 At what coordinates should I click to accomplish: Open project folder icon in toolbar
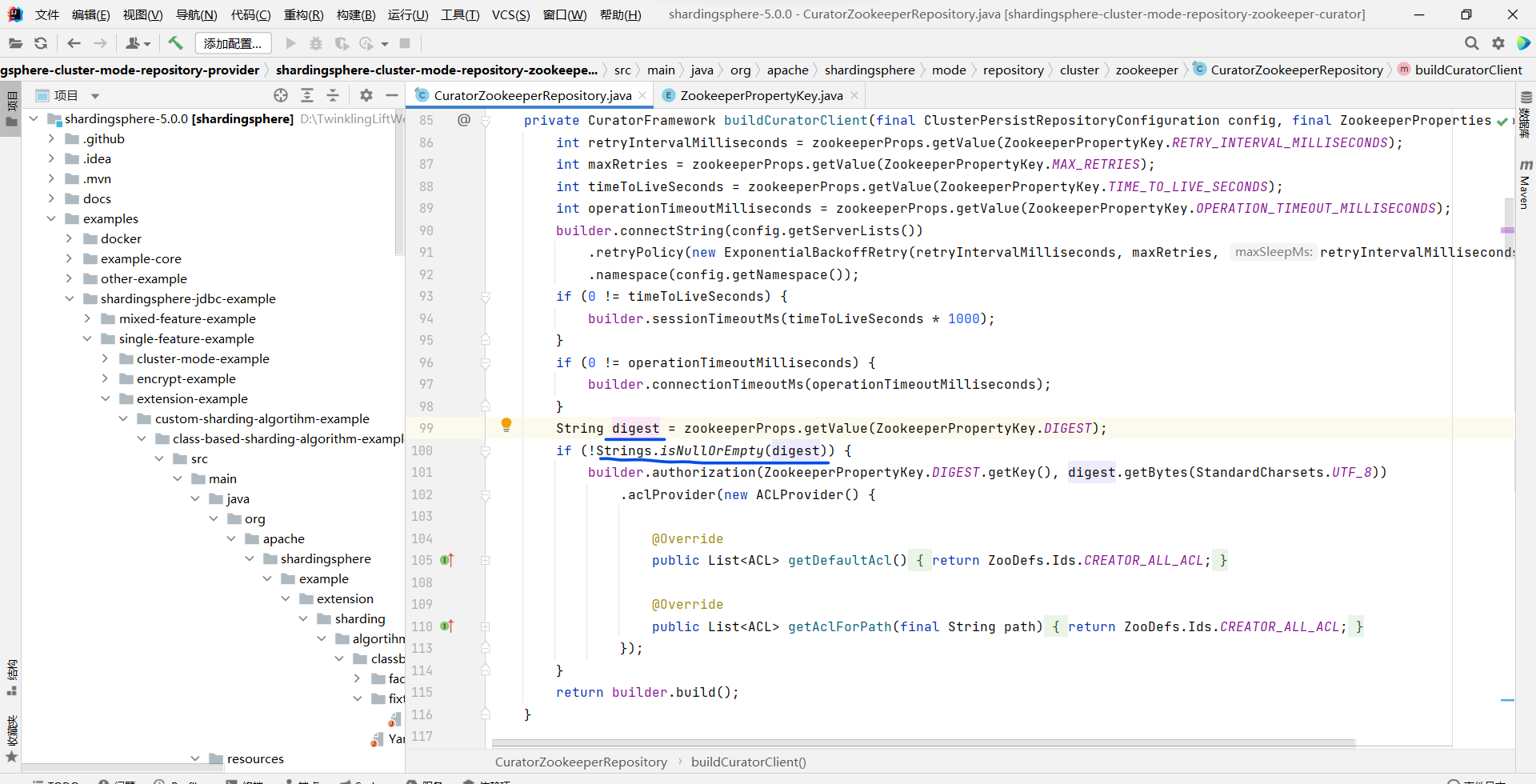(x=15, y=43)
